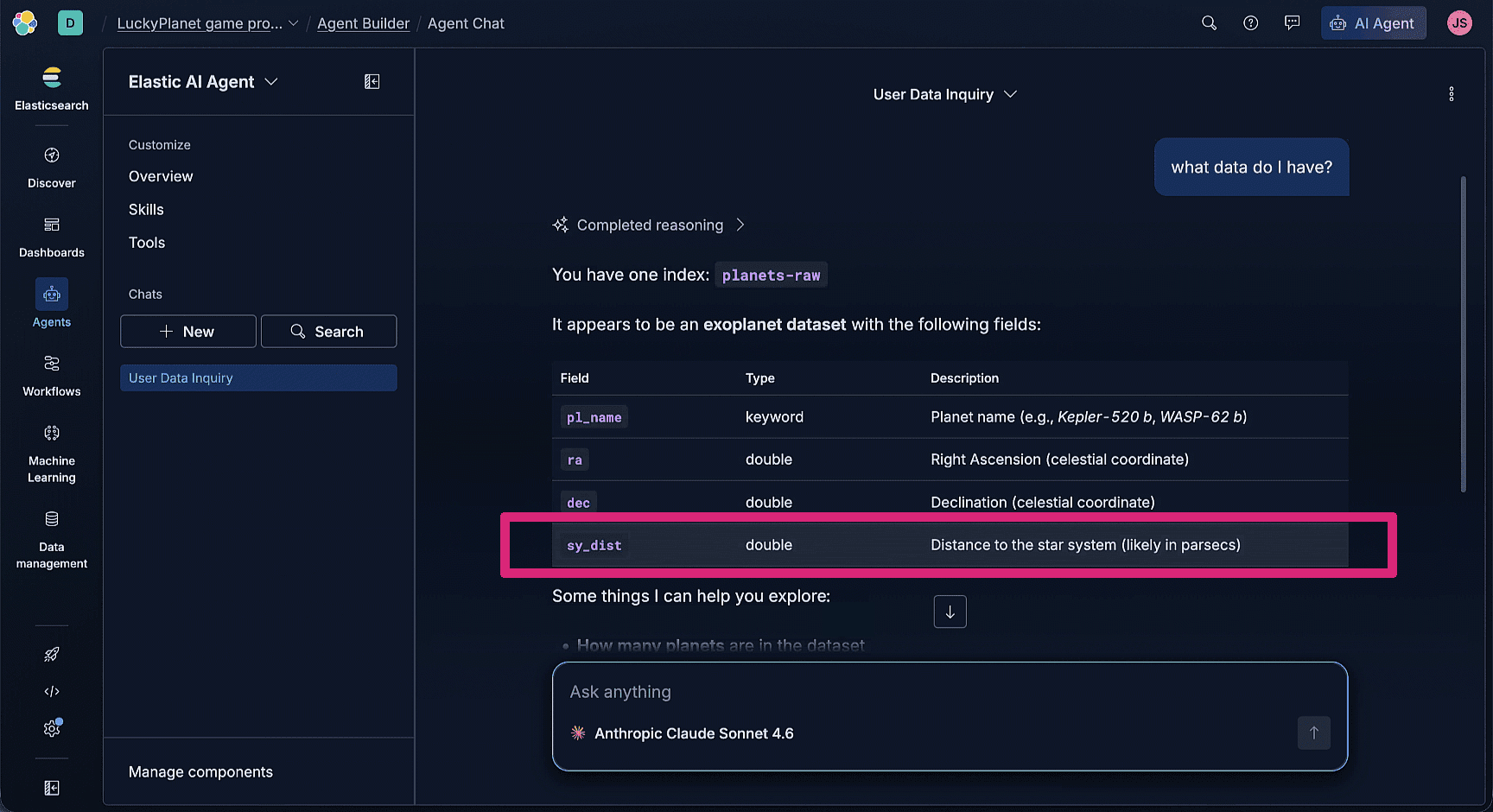Open Skills in the Customize menu

click(x=146, y=209)
